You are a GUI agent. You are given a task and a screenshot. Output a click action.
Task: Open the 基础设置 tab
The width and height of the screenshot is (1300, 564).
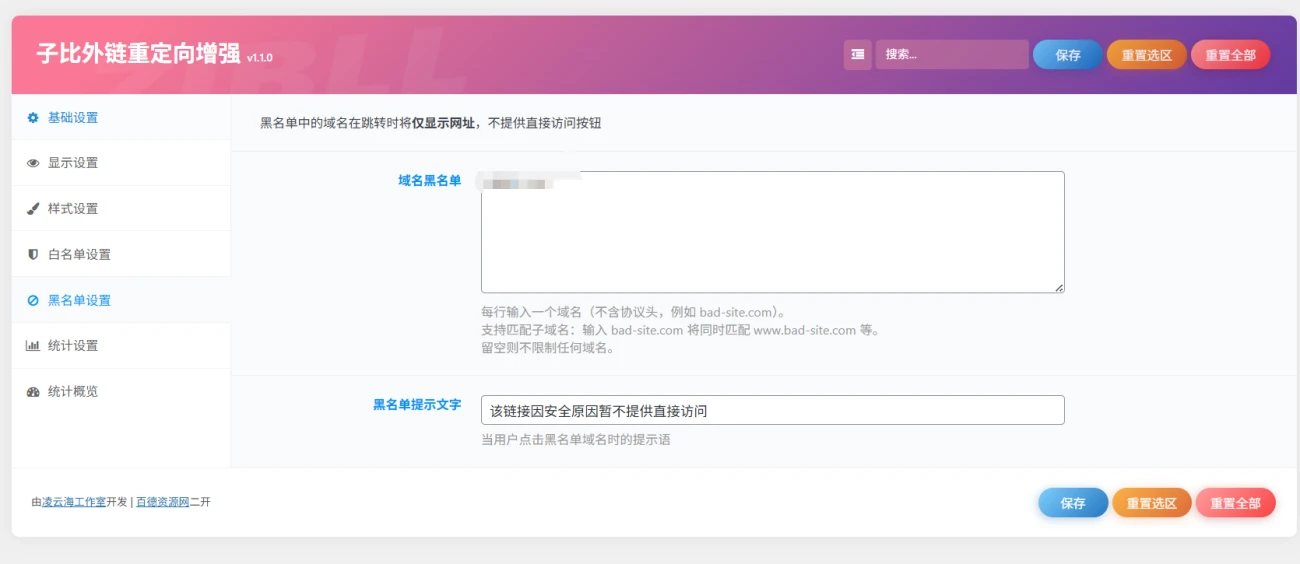[x=121, y=117]
